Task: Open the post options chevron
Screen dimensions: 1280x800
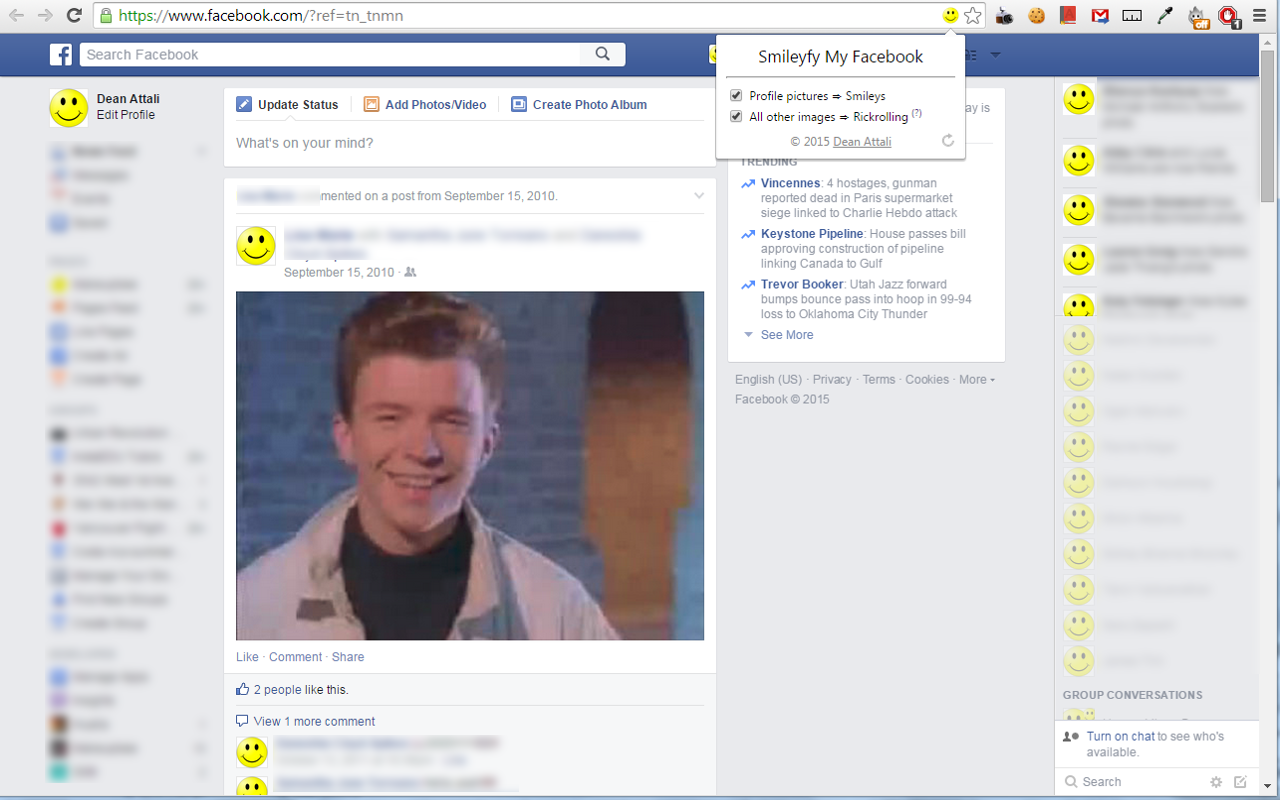Action: tap(699, 196)
